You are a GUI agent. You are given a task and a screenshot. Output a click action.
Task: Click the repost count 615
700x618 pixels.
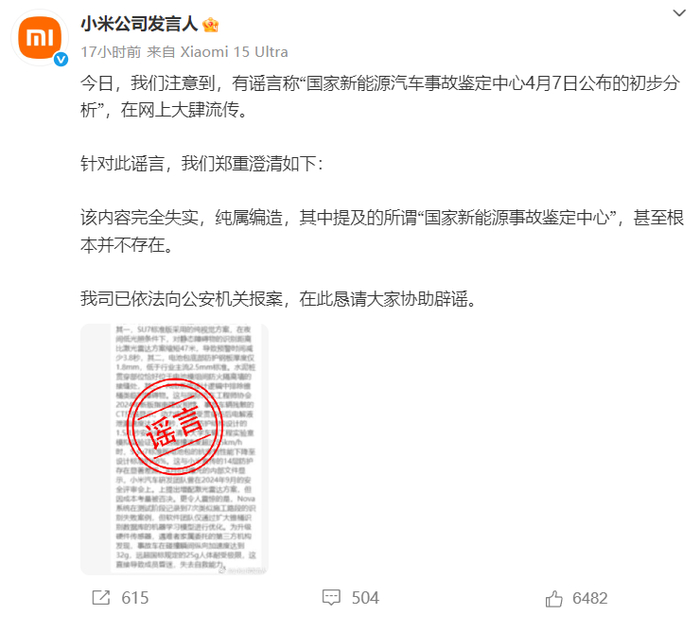coord(135,598)
